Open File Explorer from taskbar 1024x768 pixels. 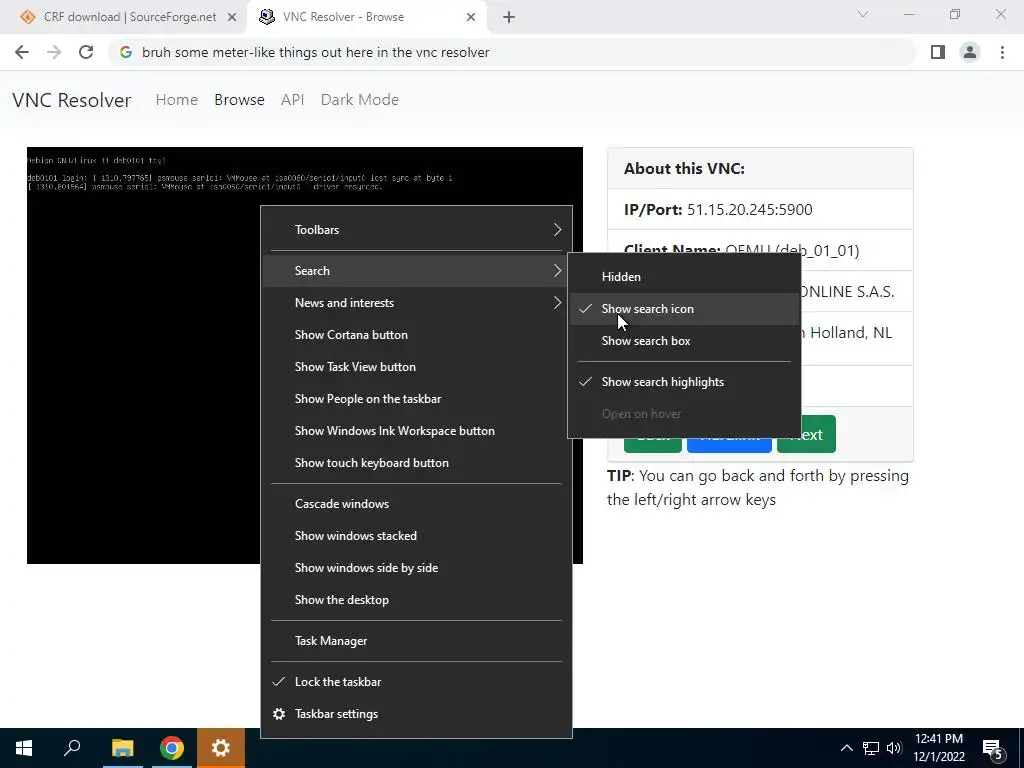tap(122, 748)
